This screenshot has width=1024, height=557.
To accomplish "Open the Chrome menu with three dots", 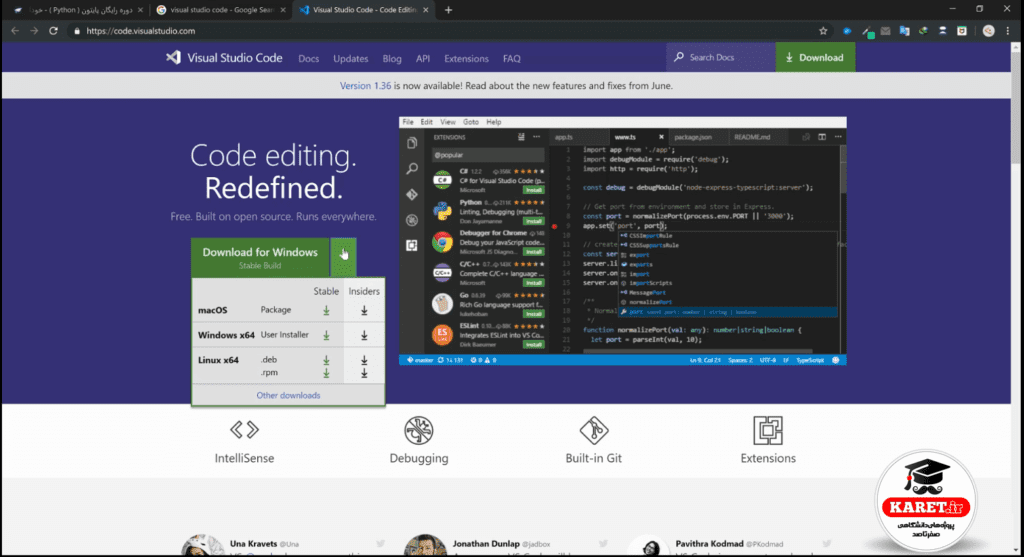I will click(x=1008, y=31).
